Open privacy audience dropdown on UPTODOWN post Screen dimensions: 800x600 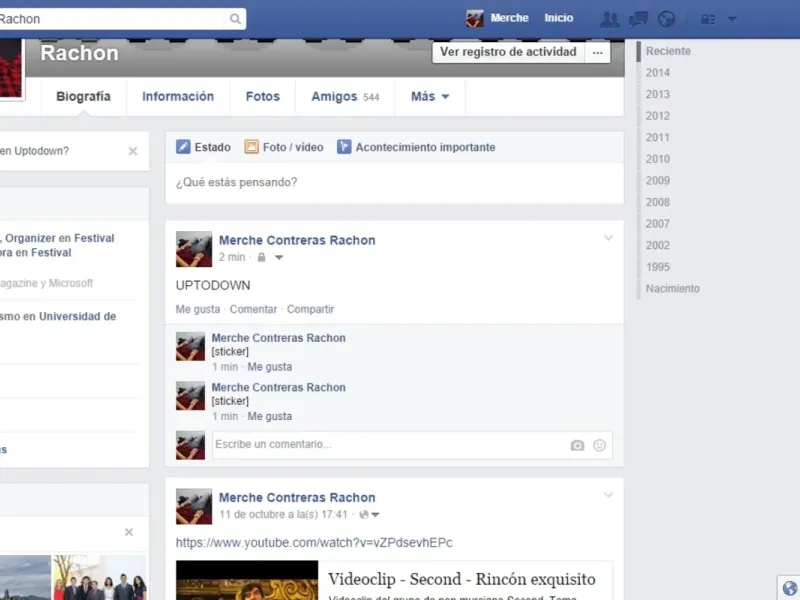pos(279,258)
